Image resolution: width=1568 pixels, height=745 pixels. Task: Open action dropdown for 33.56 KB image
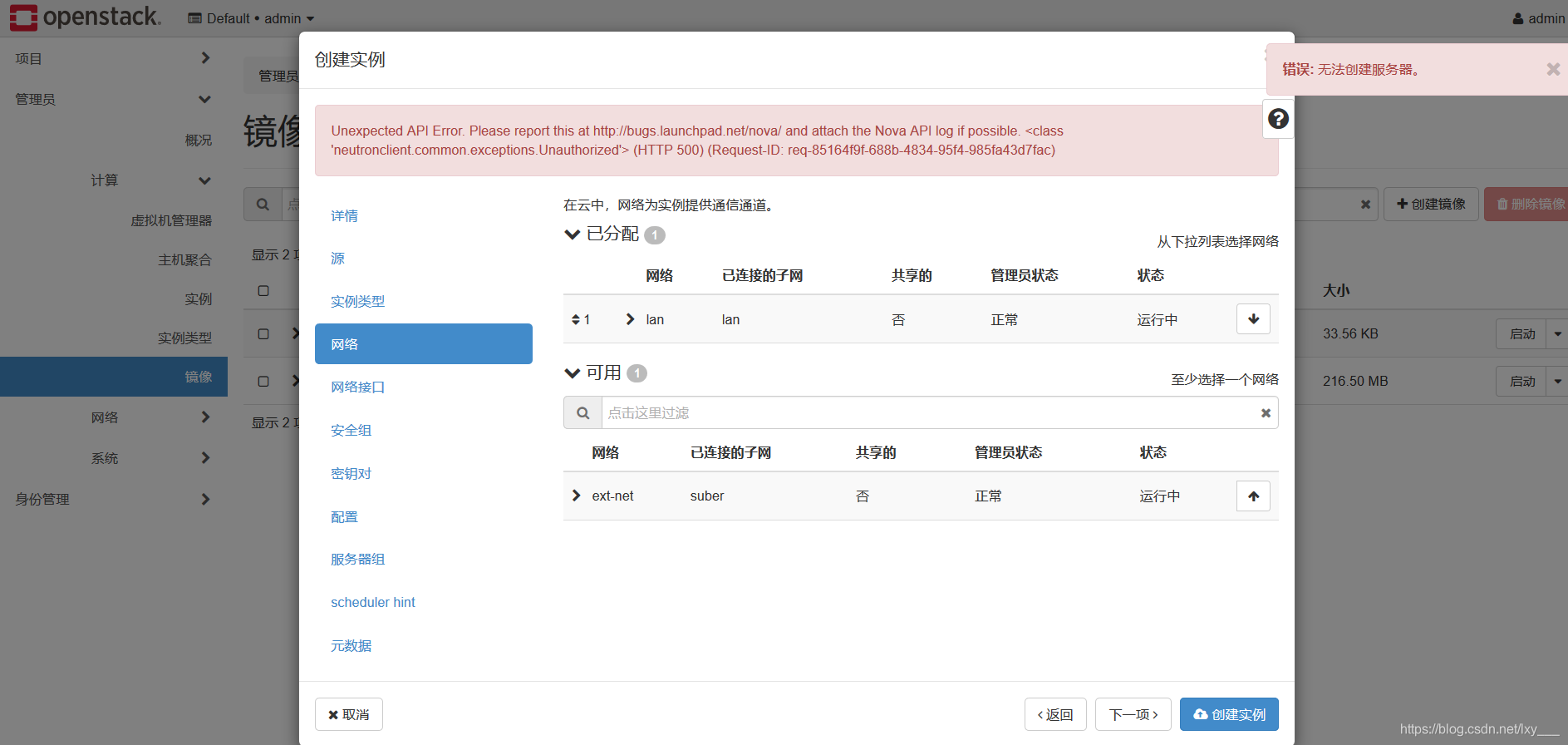click(x=1557, y=333)
